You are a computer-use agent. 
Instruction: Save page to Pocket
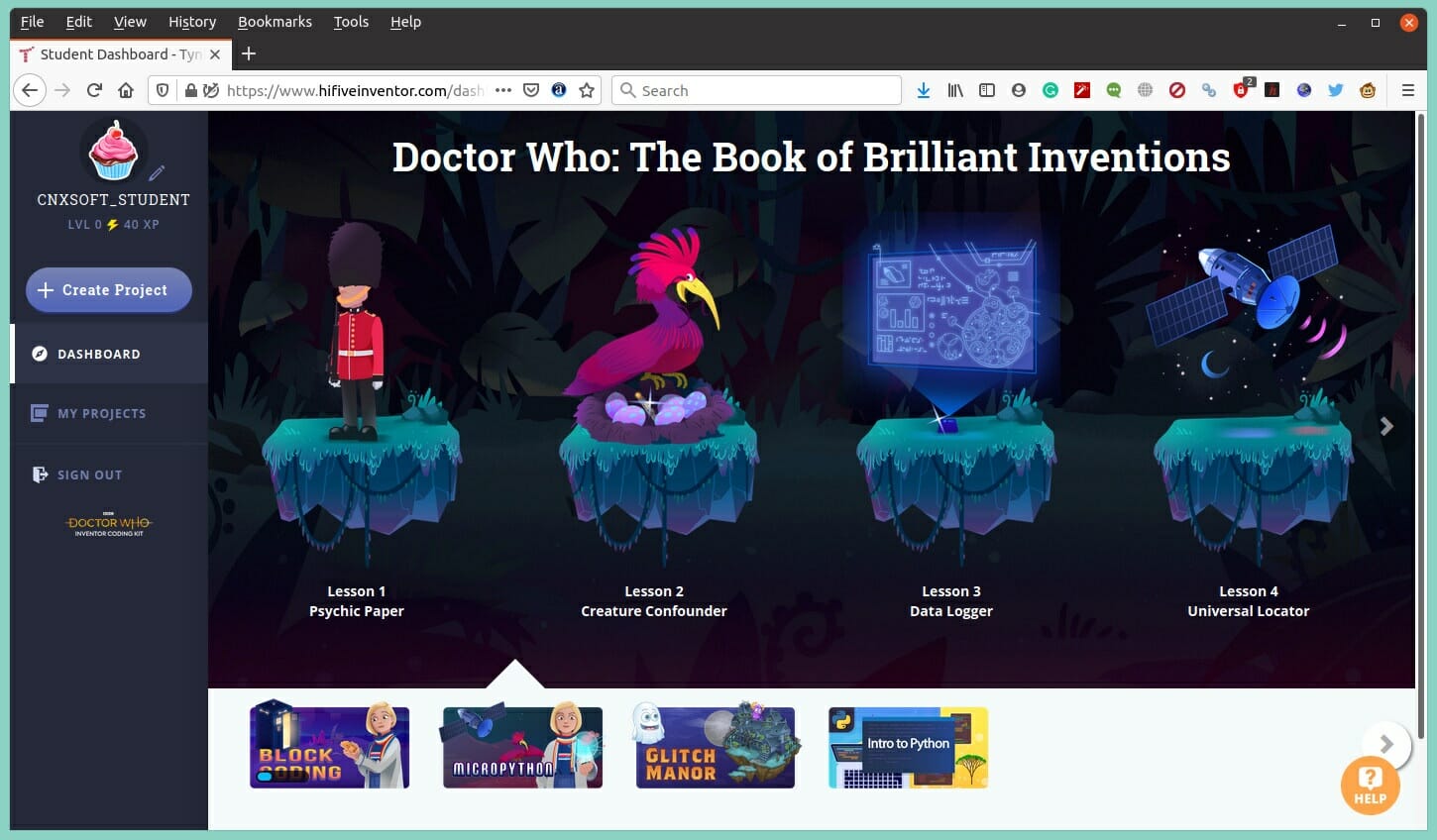point(531,90)
